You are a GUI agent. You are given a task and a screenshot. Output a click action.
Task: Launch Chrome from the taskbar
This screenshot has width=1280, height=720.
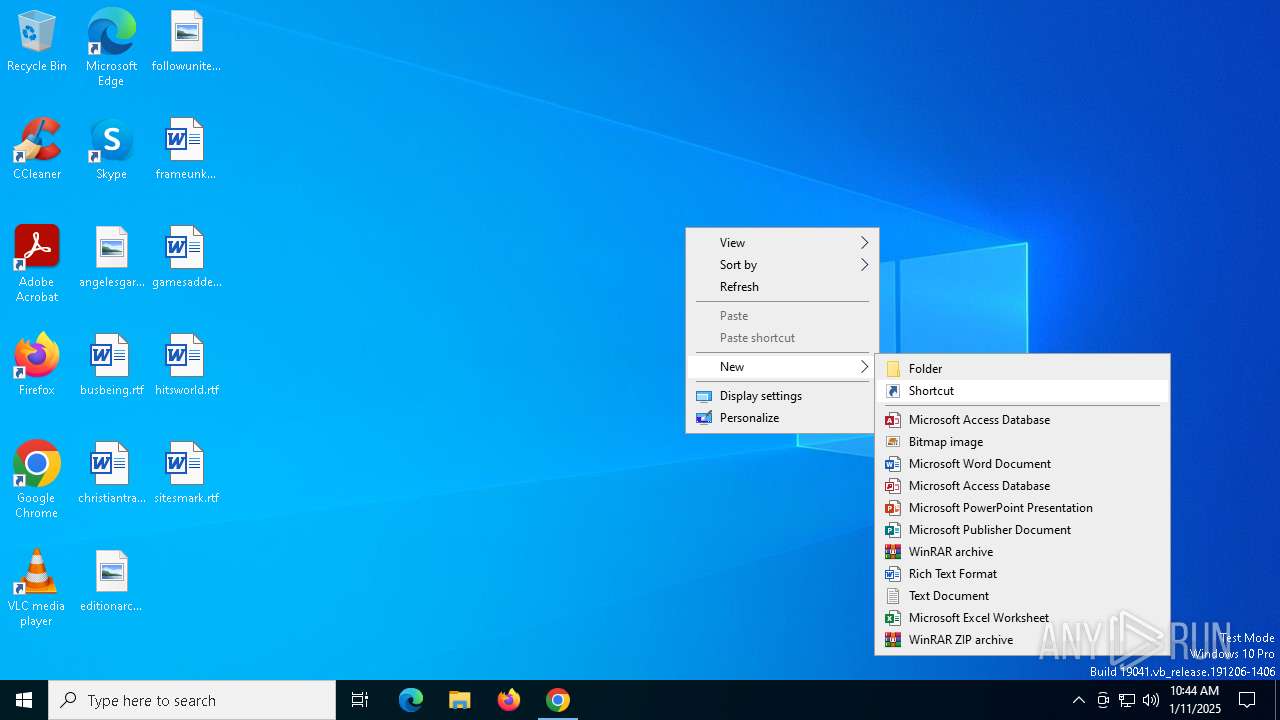pyautogui.click(x=558, y=700)
